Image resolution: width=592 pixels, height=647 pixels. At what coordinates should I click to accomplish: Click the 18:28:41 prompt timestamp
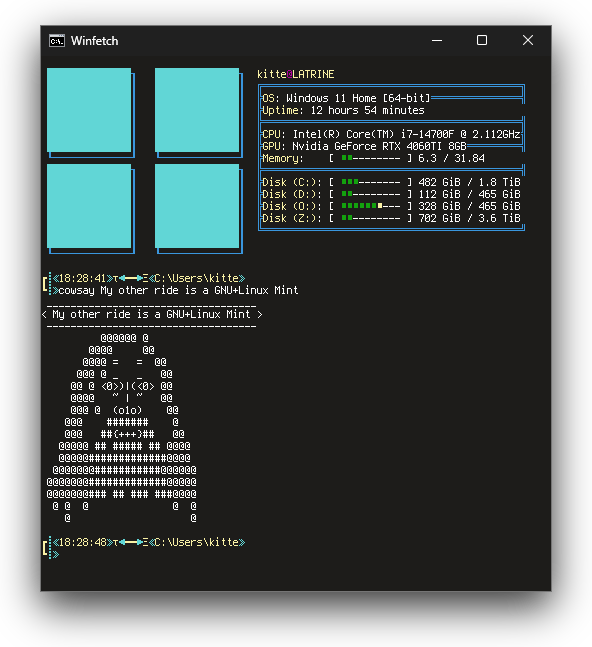[x=83, y=278]
